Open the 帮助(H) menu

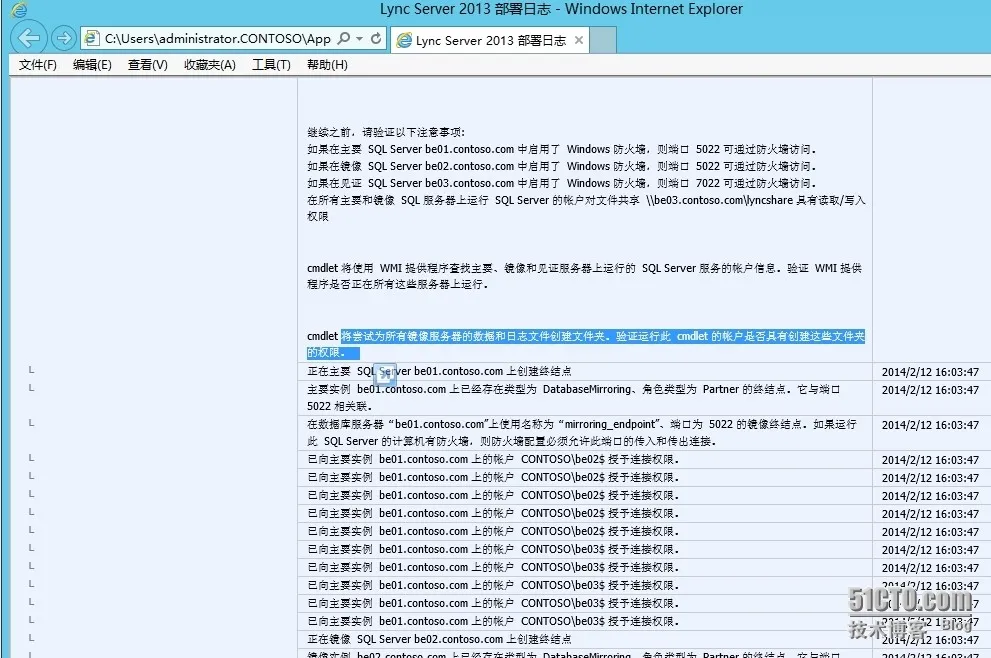tap(327, 64)
